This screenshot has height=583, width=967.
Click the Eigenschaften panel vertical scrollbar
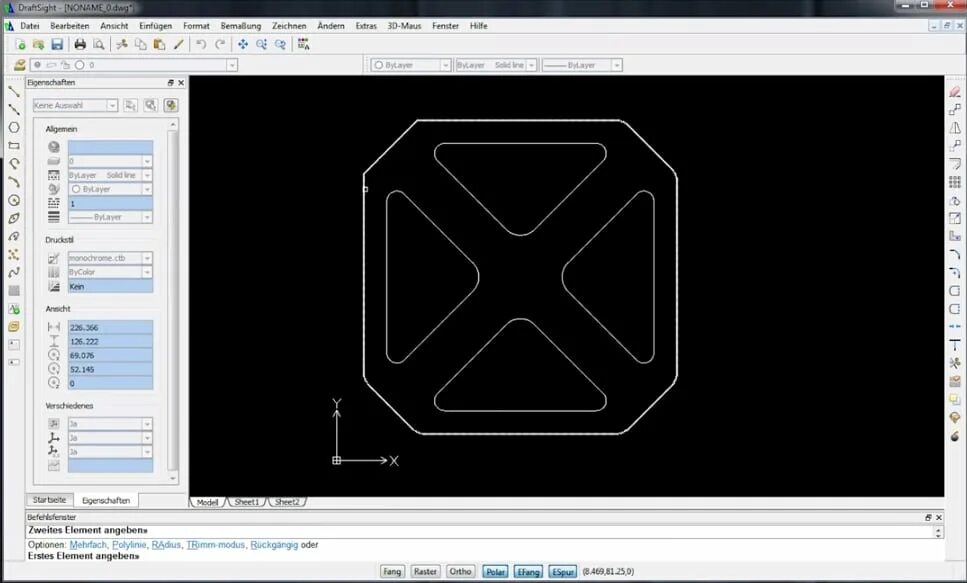pos(173,301)
